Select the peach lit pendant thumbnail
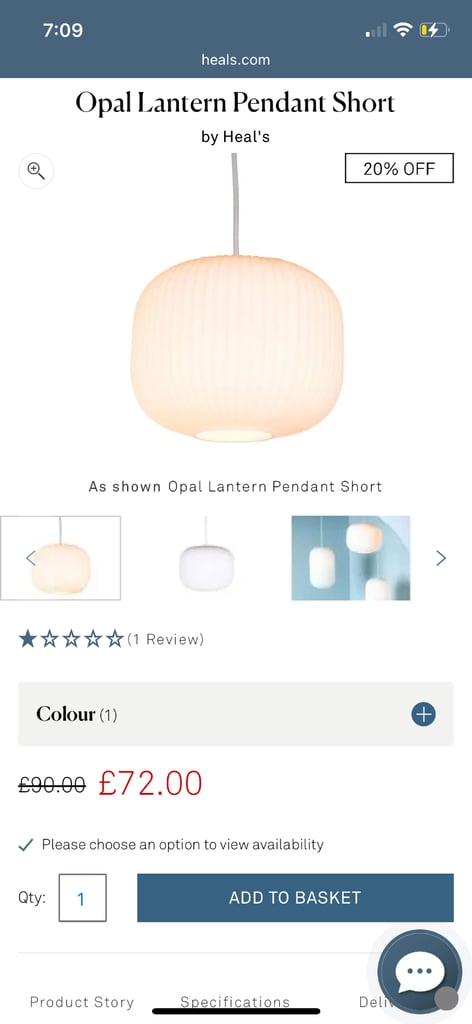This screenshot has width=472, height=1024. click(x=60, y=558)
